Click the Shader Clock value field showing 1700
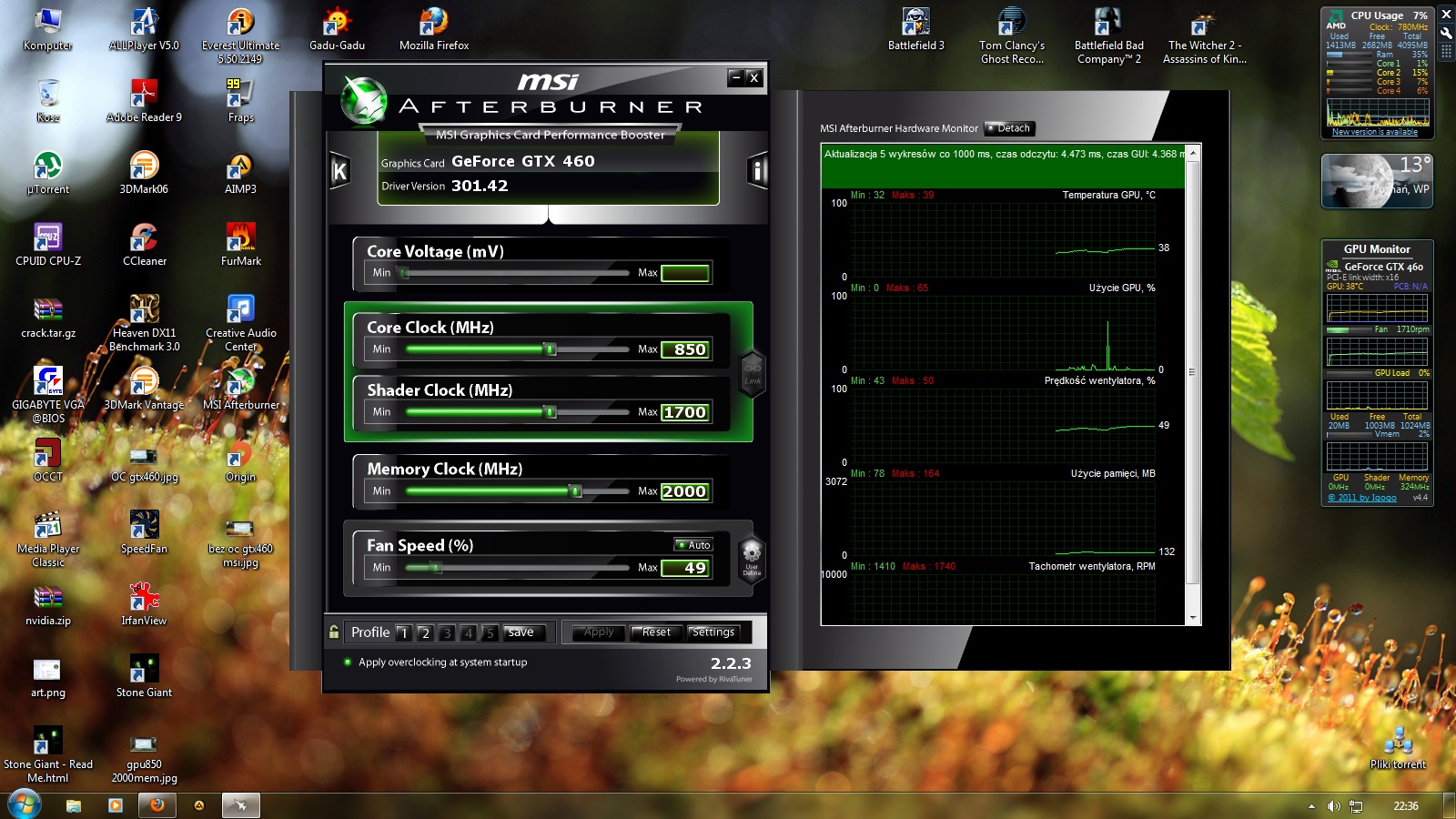 coord(686,412)
